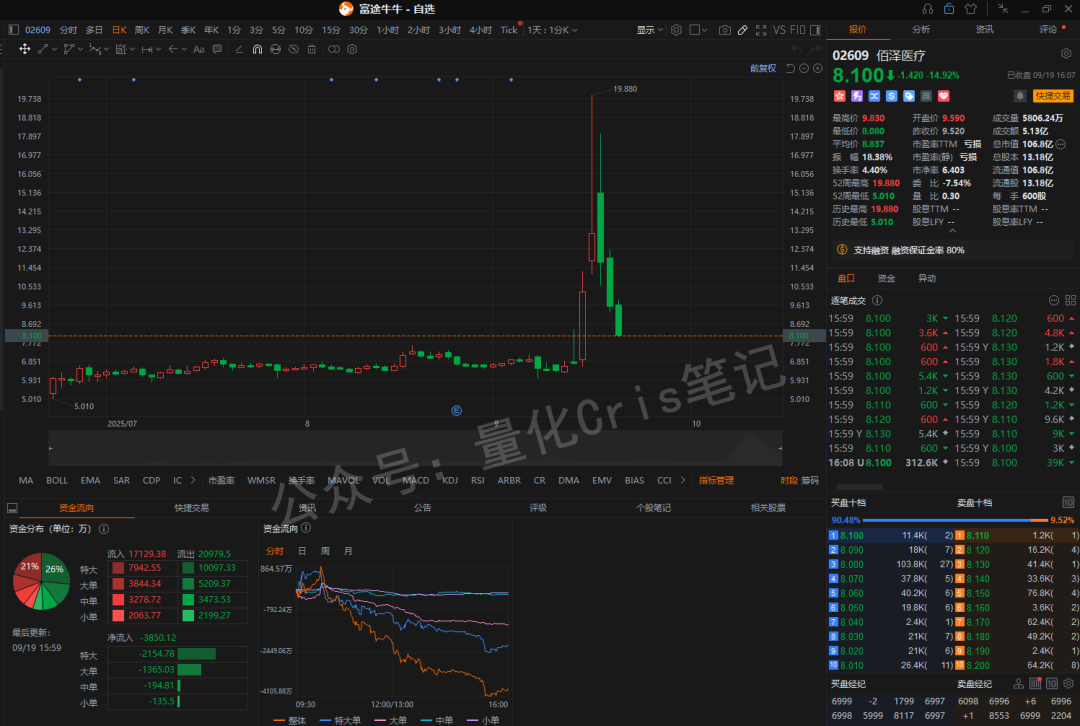Screen dimensions: 1080x726
Task: Open the fullscreen chart view icon
Action: pyautogui.click(x=759, y=29)
